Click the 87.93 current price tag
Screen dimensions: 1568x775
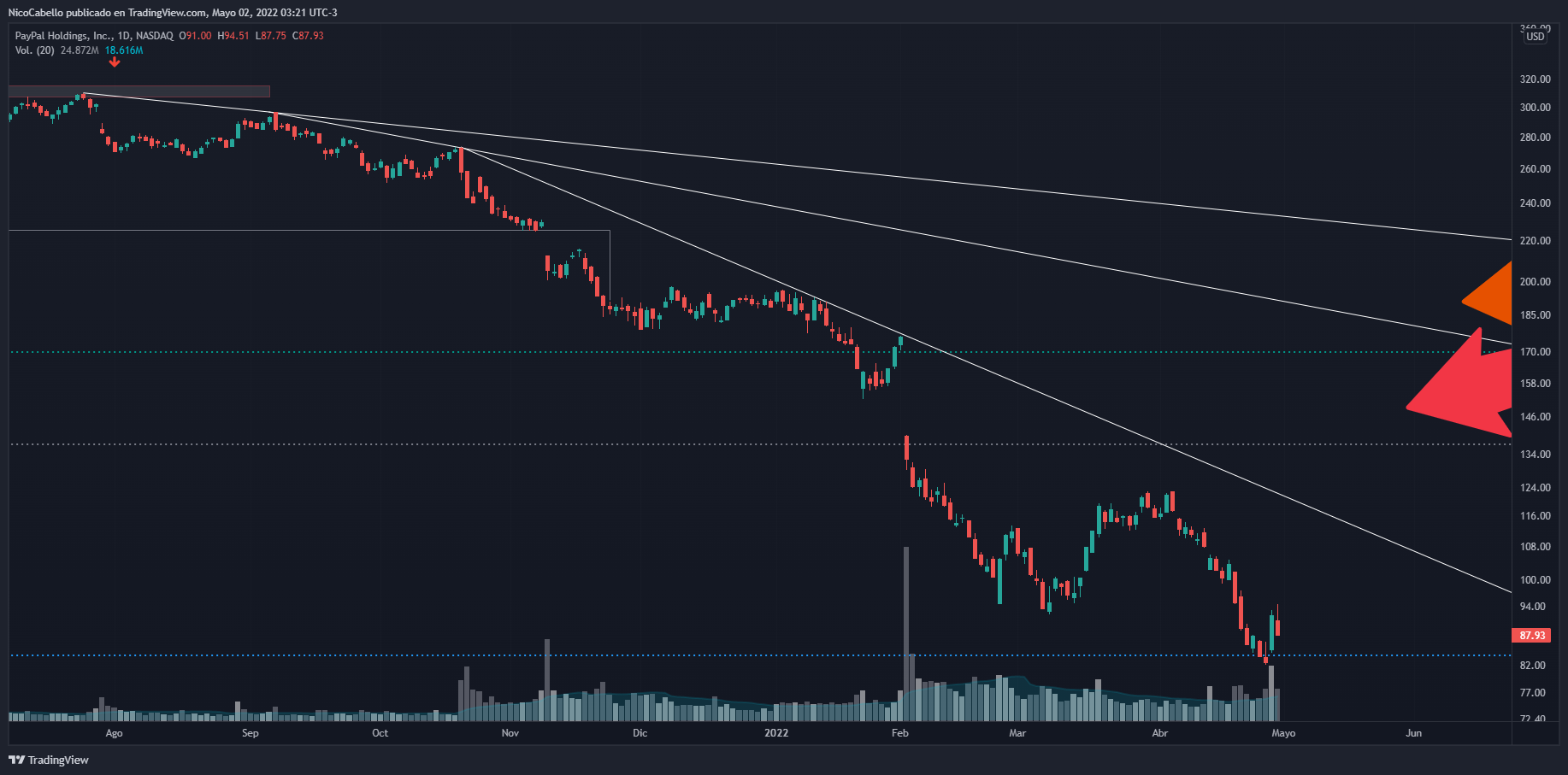pyautogui.click(x=1532, y=635)
